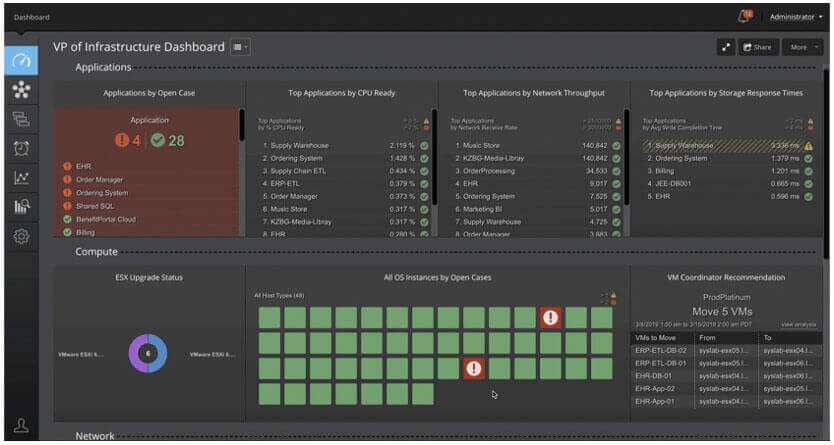The width and height of the screenshot is (834, 445).
Task: Click the VMs to Move column header
Action: (x=655, y=338)
